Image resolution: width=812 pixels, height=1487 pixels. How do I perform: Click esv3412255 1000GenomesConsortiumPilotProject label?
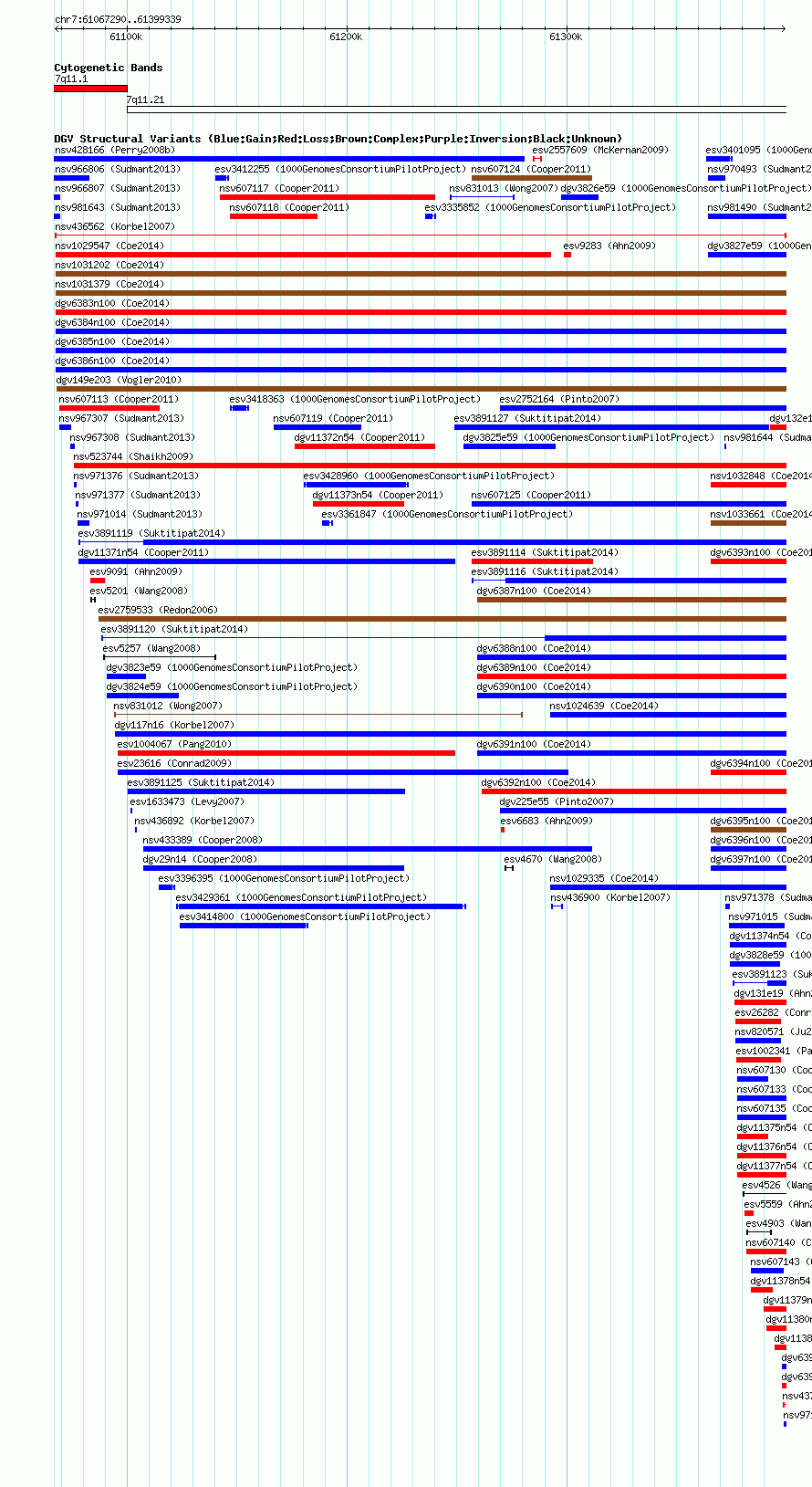pos(340,169)
